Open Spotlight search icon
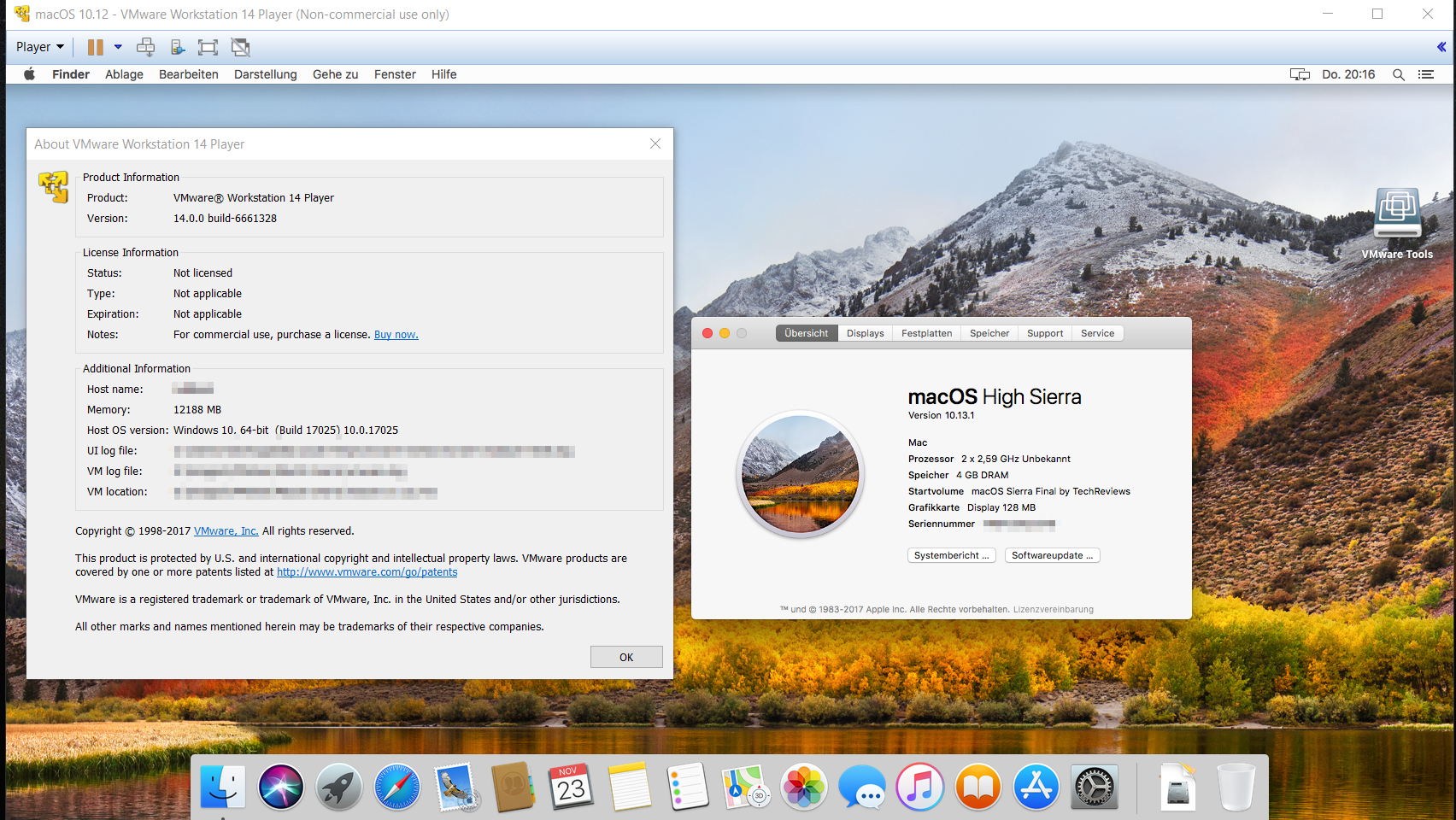1456x820 pixels. [x=1399, y=74]
